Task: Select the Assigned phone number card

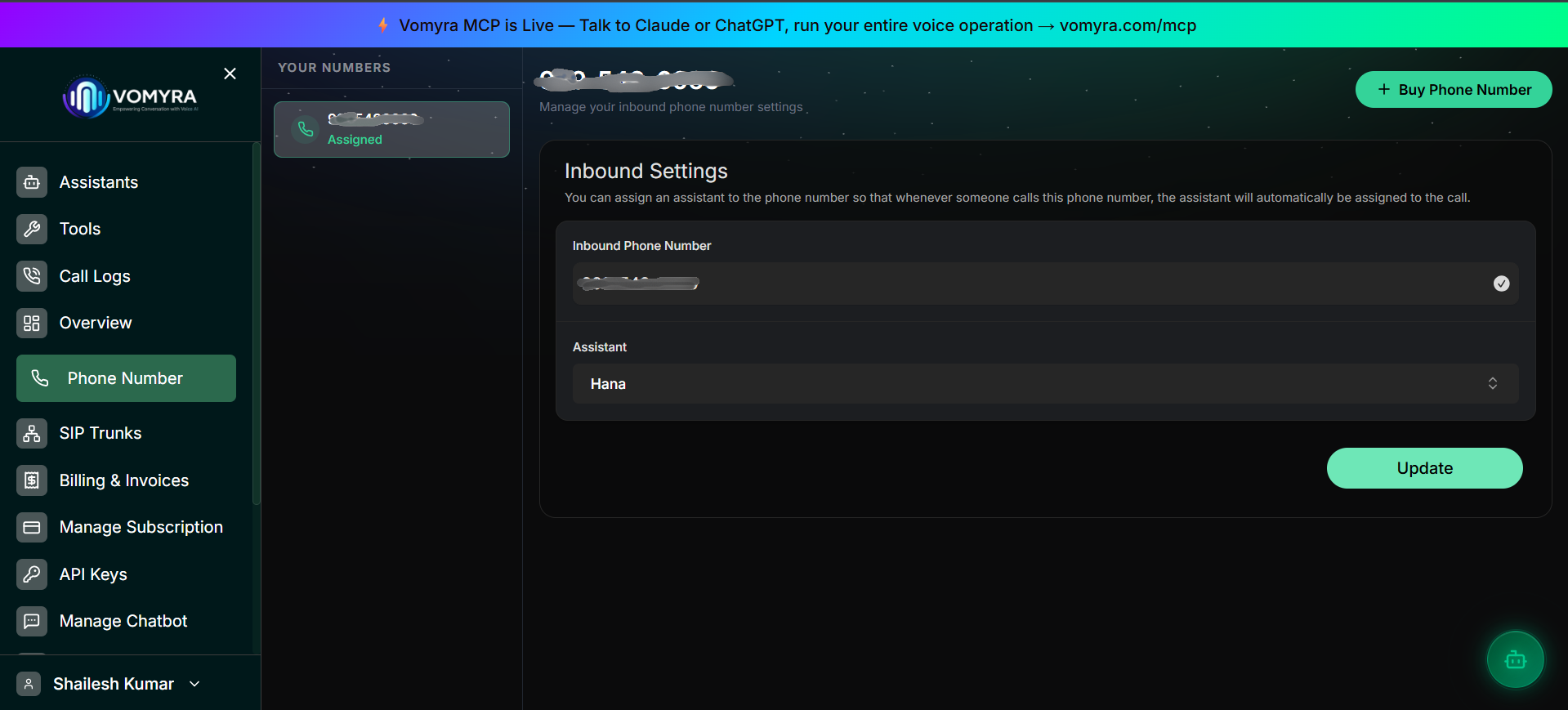Action: click(391, 129)
